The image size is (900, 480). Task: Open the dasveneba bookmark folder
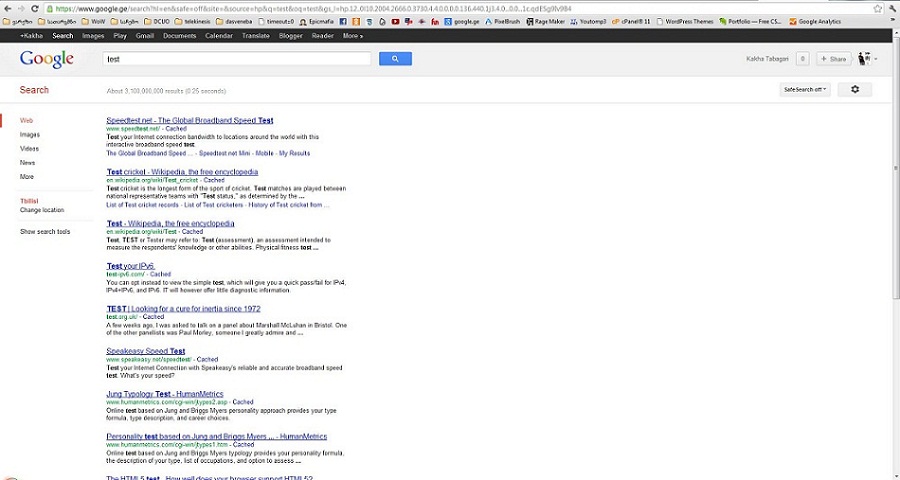[x=234, y=22]
